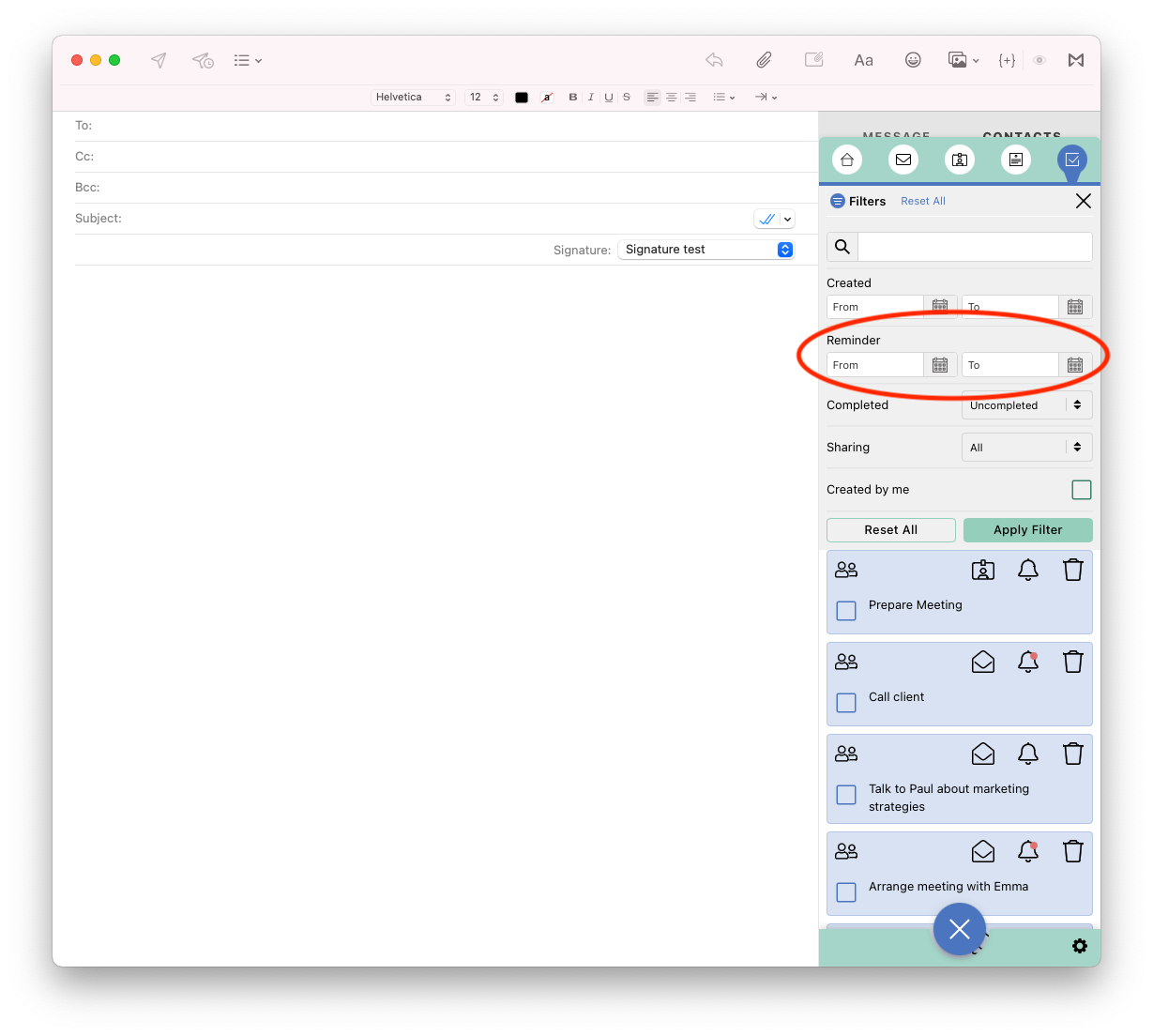This screenshot has width=1153, height=1036.
Task: Open reminder bell for Talk to Paul task
Action: (1028, 754)
